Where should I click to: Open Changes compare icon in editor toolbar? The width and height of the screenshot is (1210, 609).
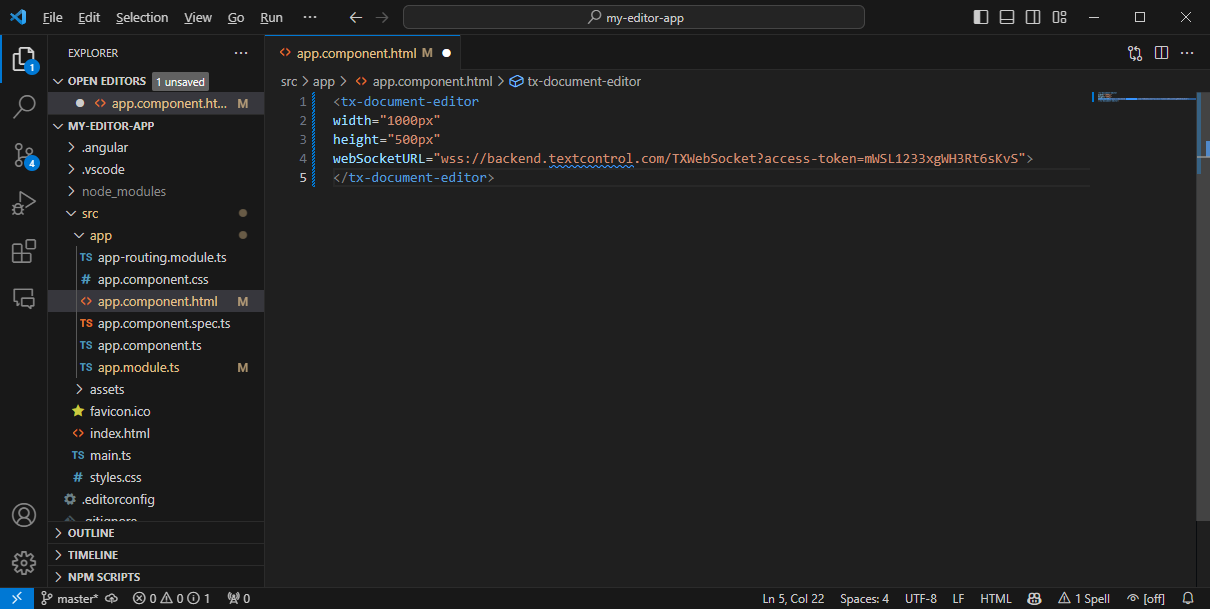1135,53
